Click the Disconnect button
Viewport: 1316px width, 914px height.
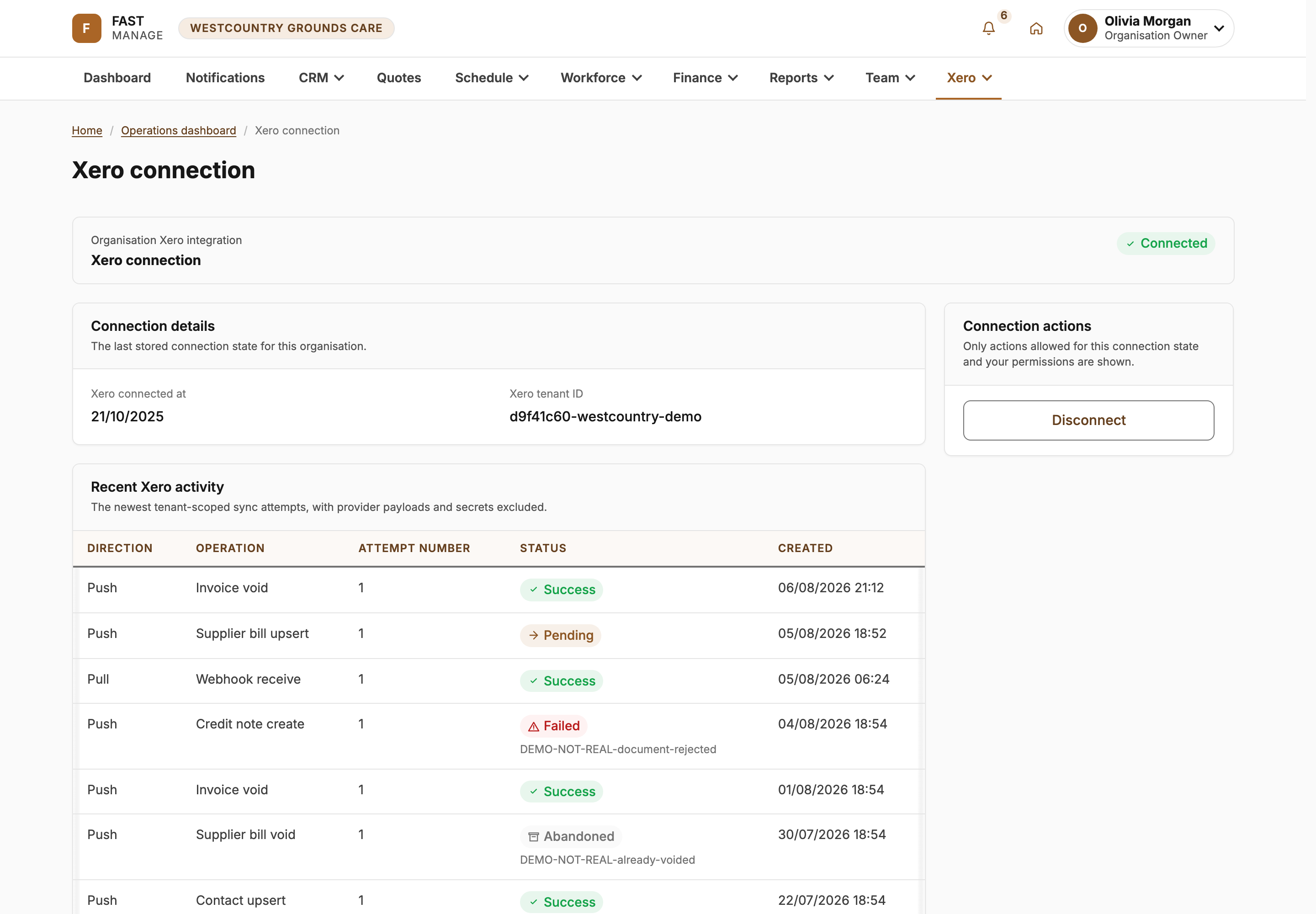[1088, 420]
